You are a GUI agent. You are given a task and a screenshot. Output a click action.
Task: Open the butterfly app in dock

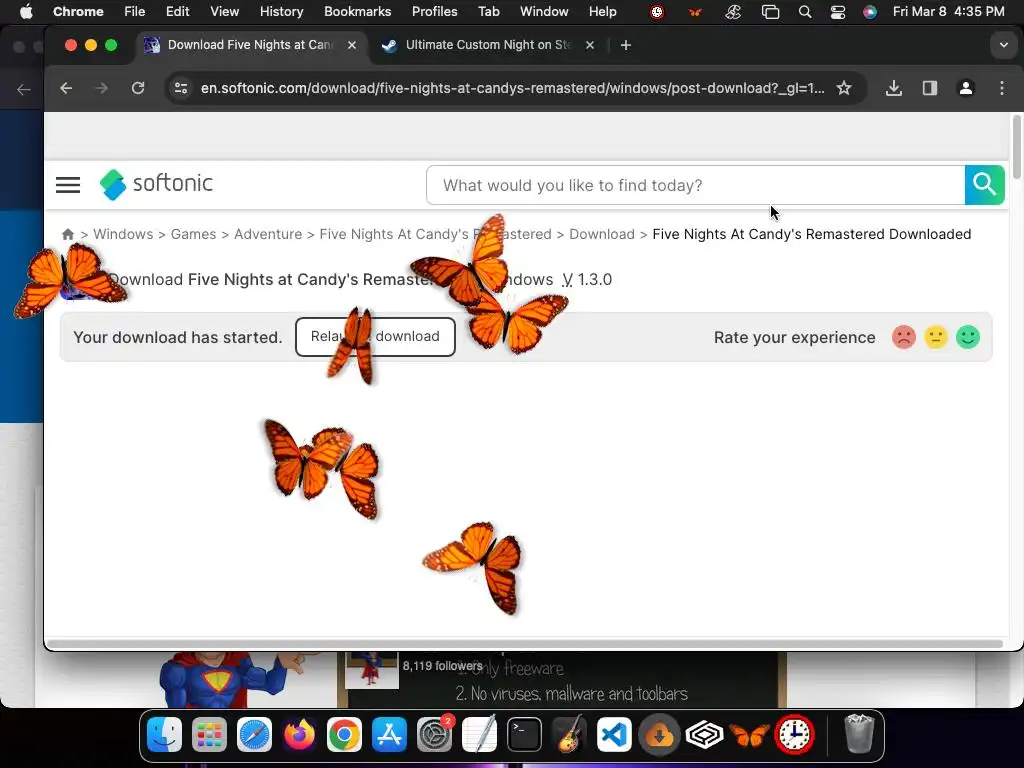pos(749,735)
